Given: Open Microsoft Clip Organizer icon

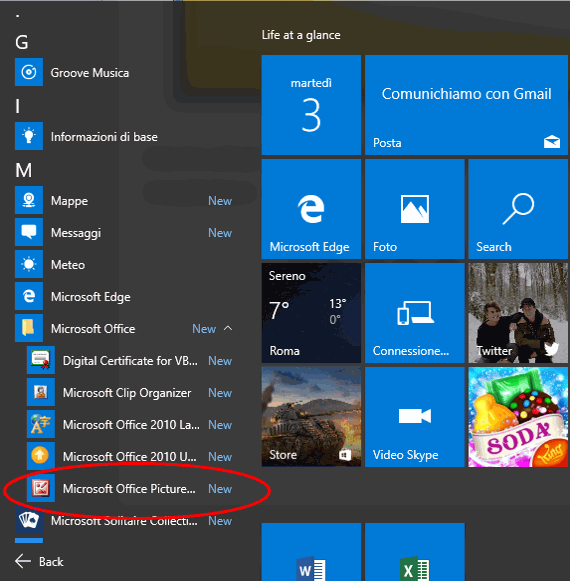Looking at the screenshot, I should click(41, 392).
